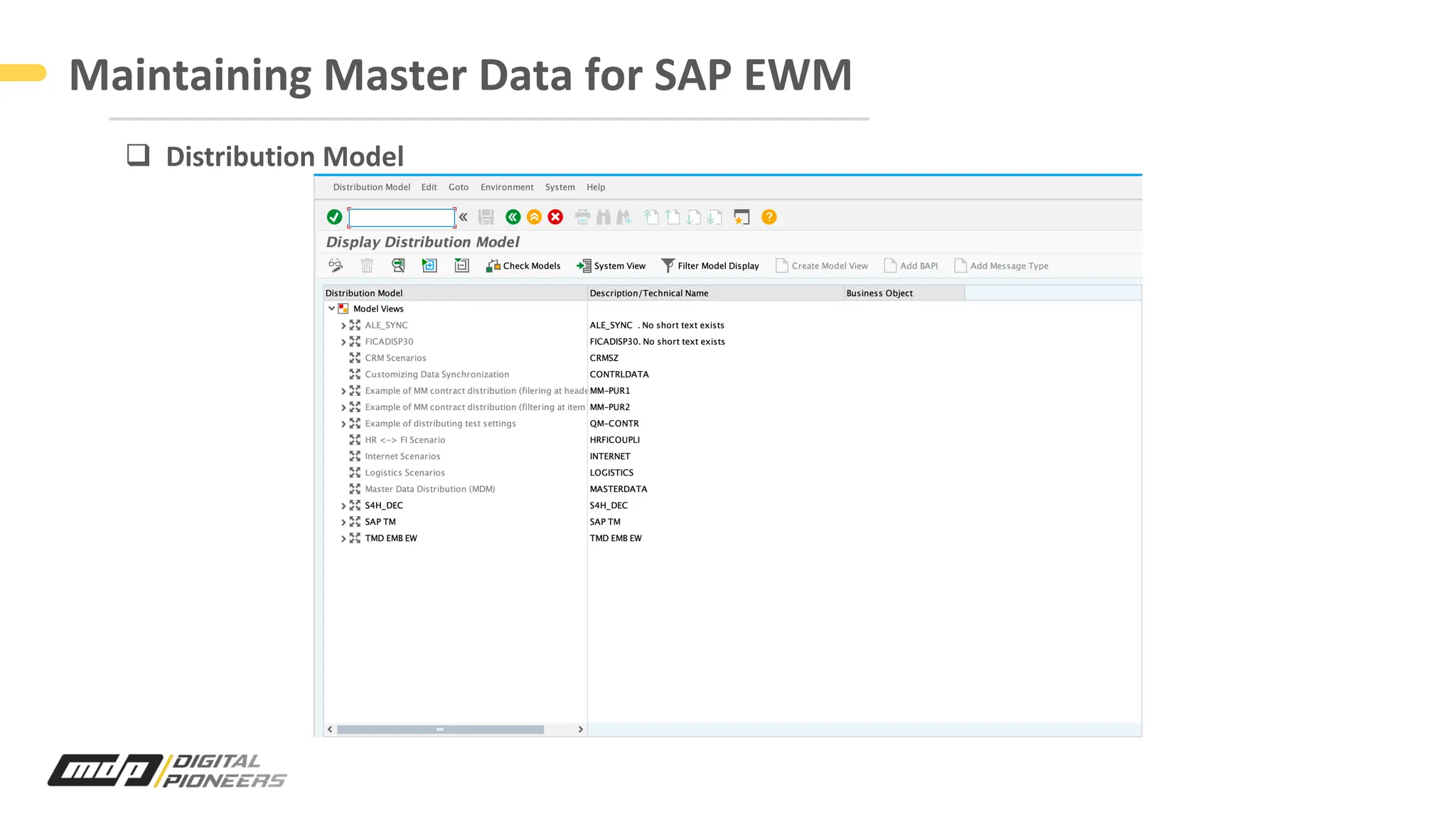Image resolution: width=1456 pixels, height=819 pixels.
Task: Select HR <-> FI Scenario tree item
Action: 405,440
